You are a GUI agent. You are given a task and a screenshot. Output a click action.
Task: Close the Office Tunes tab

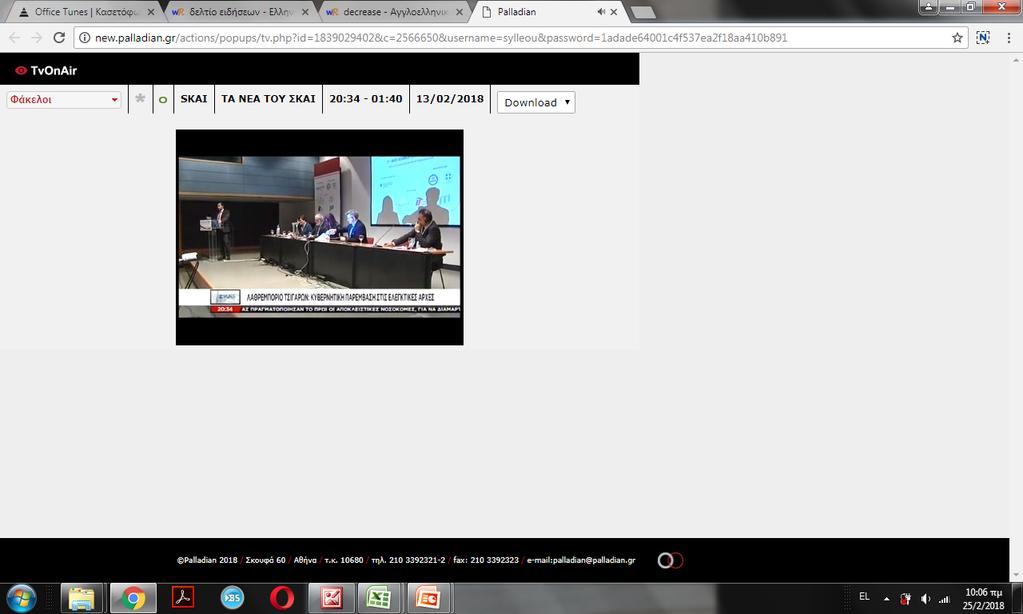click(x=151, y=12)
